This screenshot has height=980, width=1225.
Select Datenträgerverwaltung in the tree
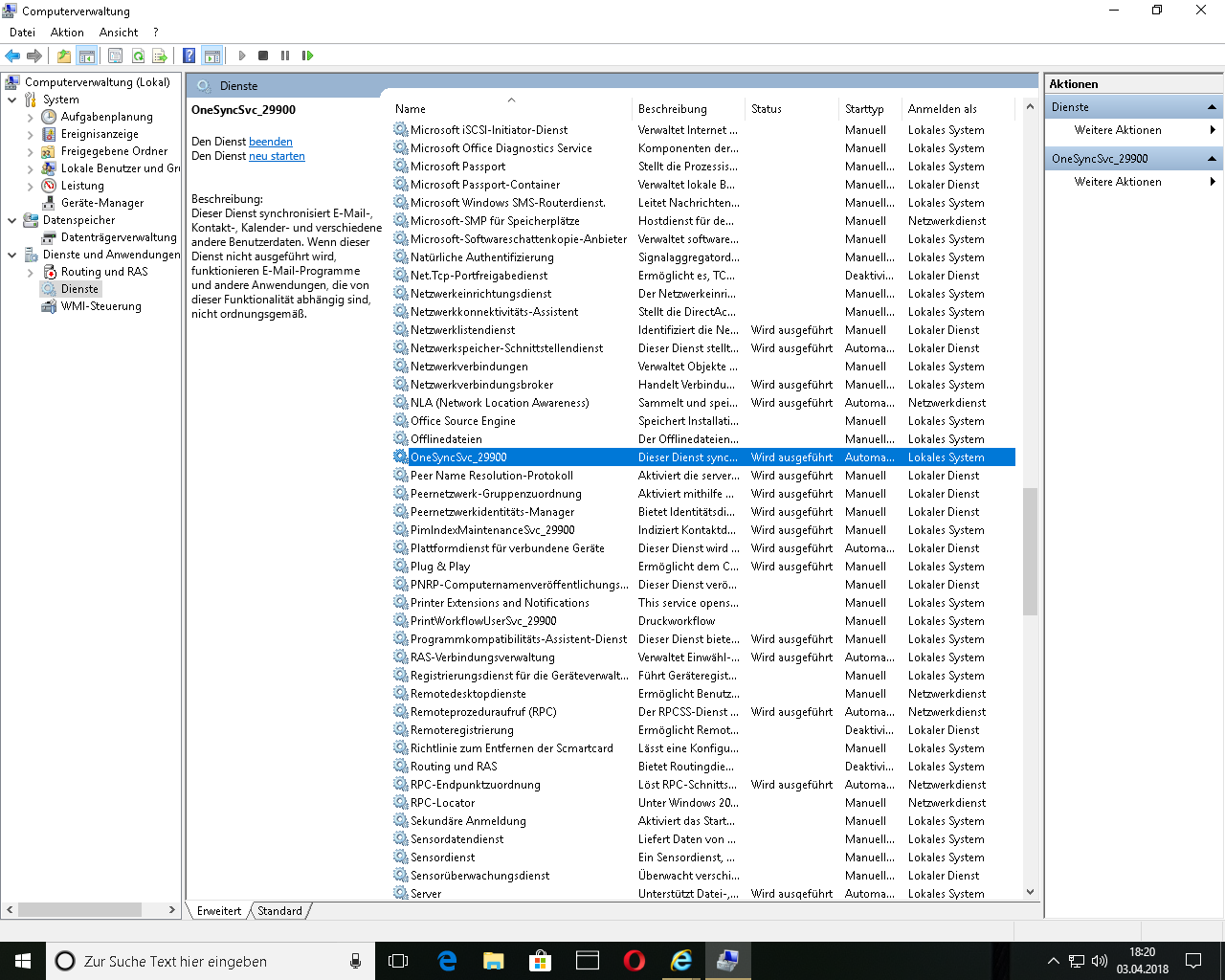click(x=119, y=237)
